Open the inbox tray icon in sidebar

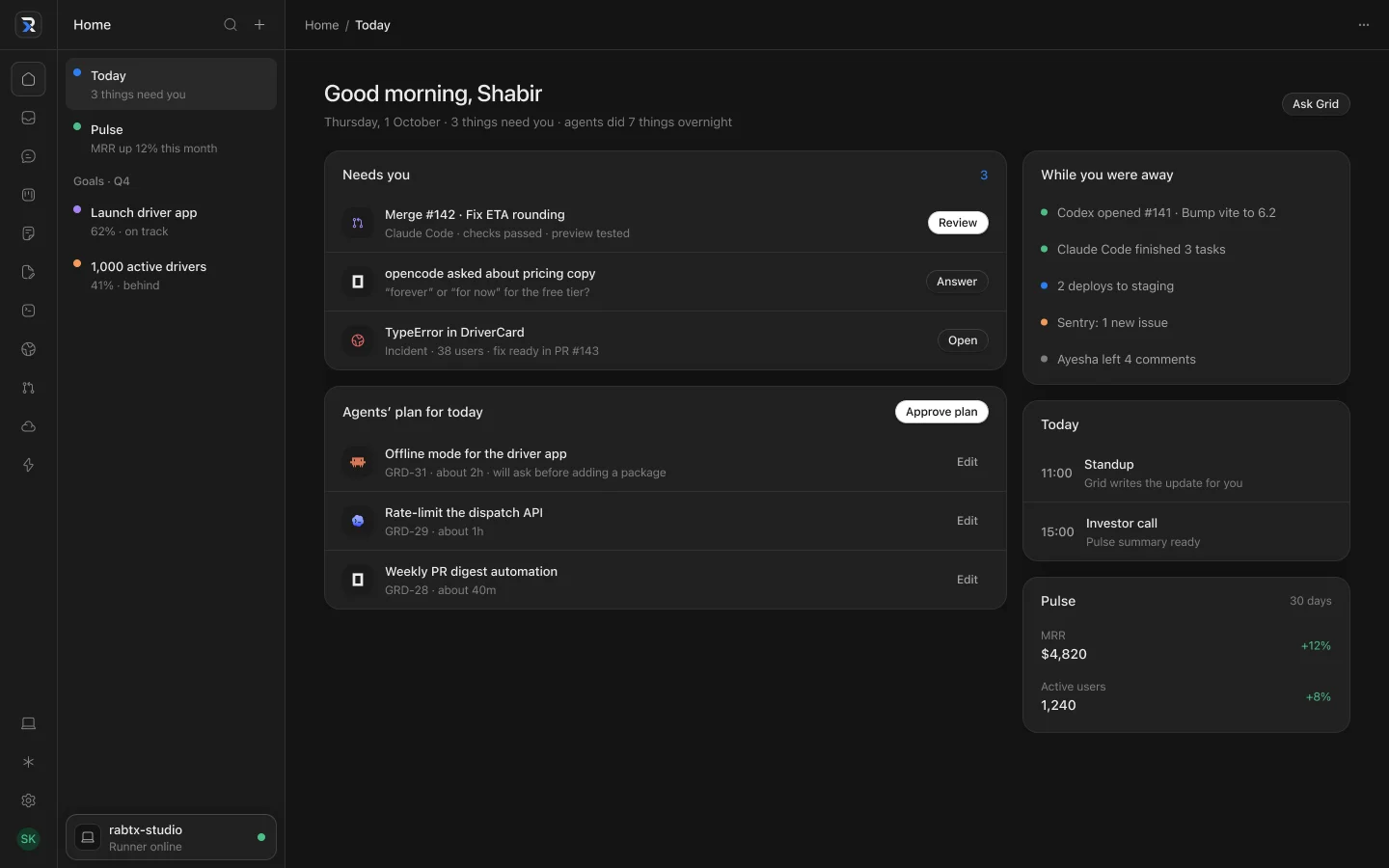[x=28, y=118]
